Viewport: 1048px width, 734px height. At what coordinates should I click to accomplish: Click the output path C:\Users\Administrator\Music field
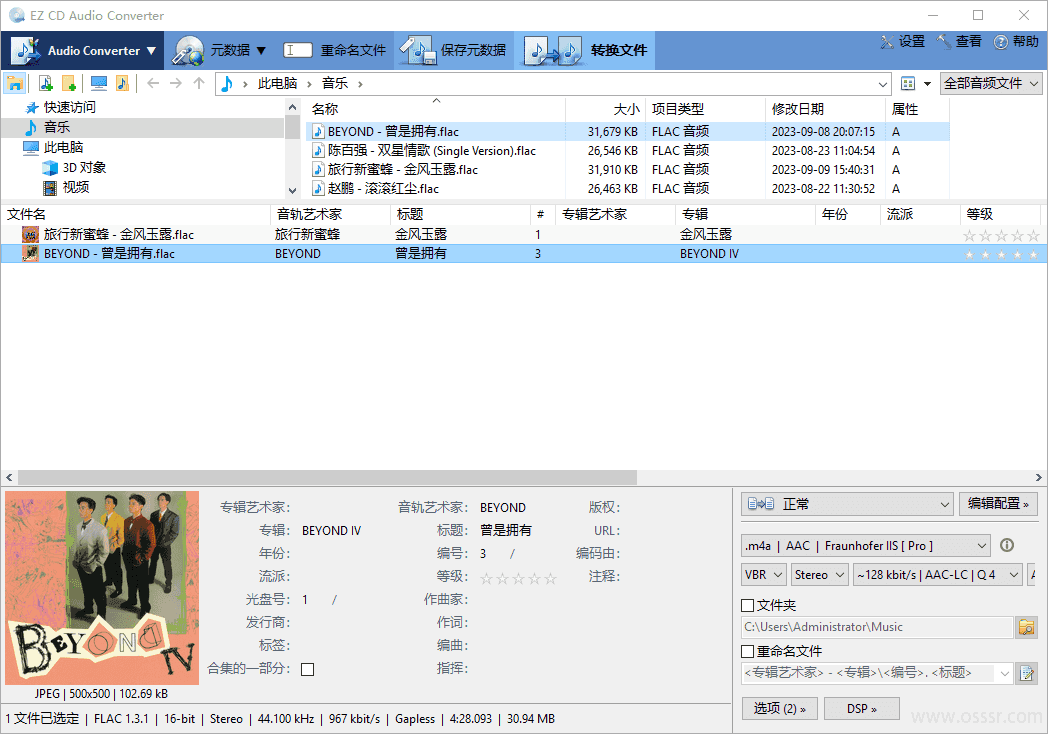coord(878,627)
